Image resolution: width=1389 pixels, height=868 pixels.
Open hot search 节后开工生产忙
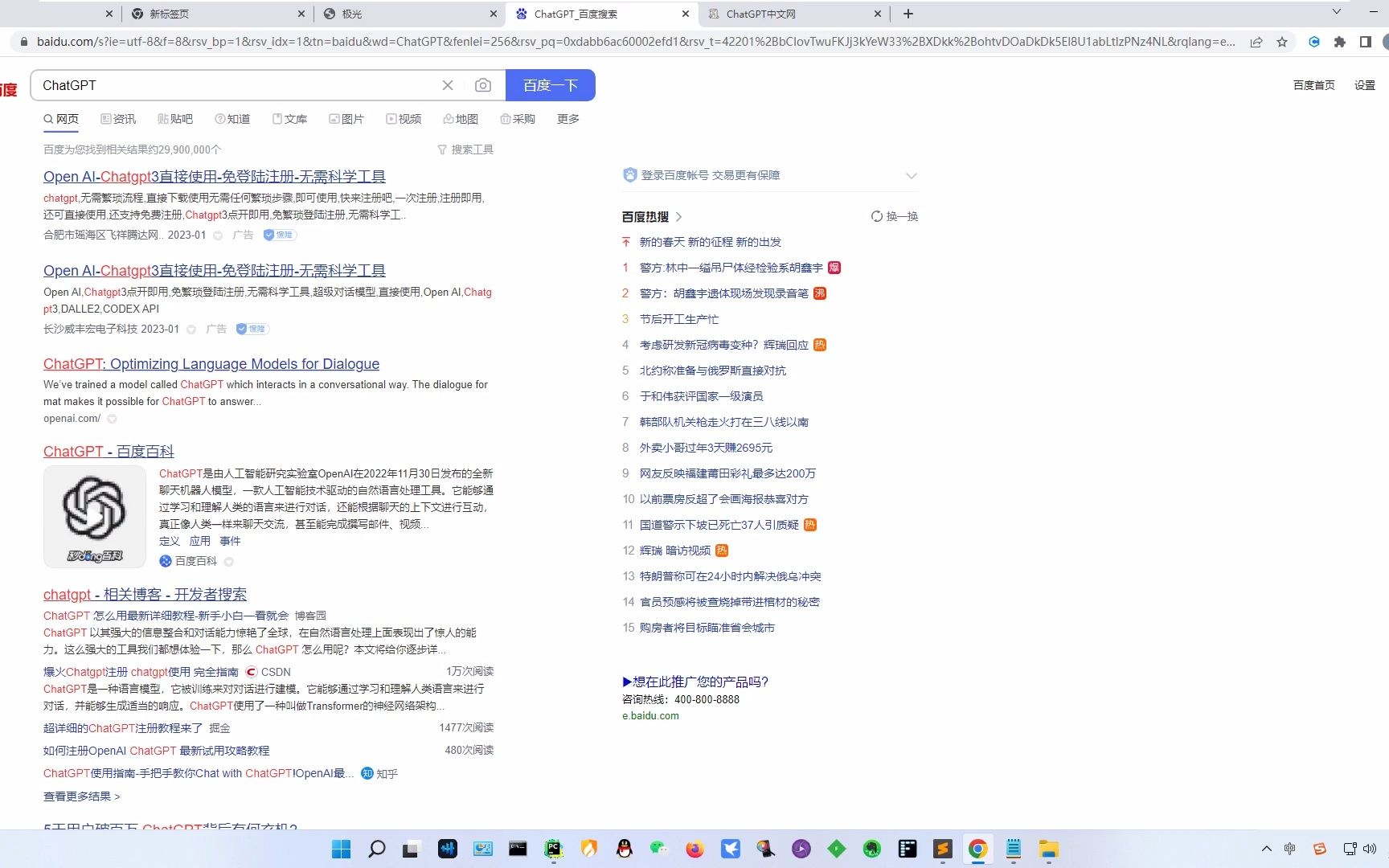click(679, 319)
